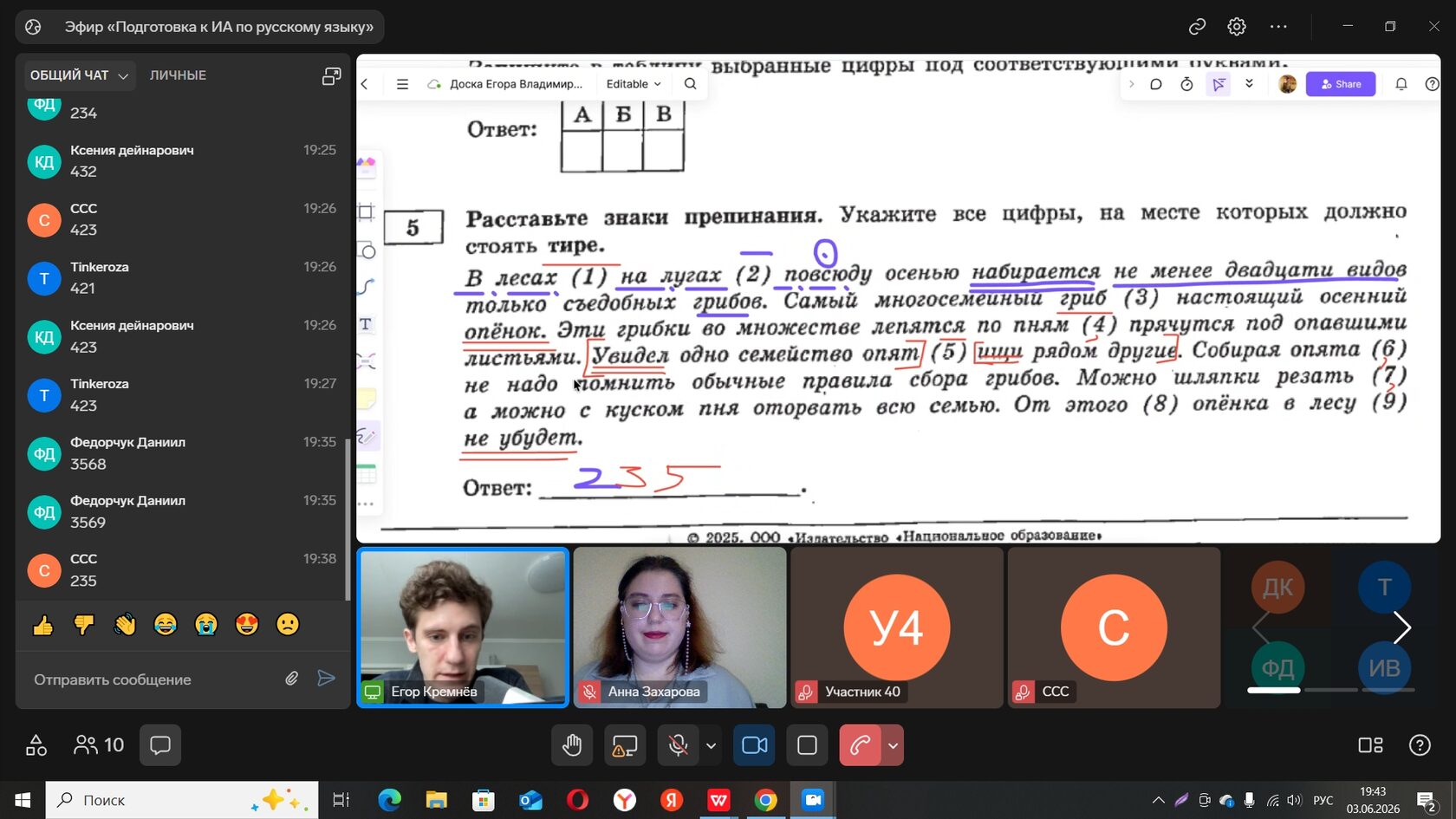Viewport: 1456px width, 819px height.
Task: Click the Поиск taskbar search box
Action: tap(182, 800)
